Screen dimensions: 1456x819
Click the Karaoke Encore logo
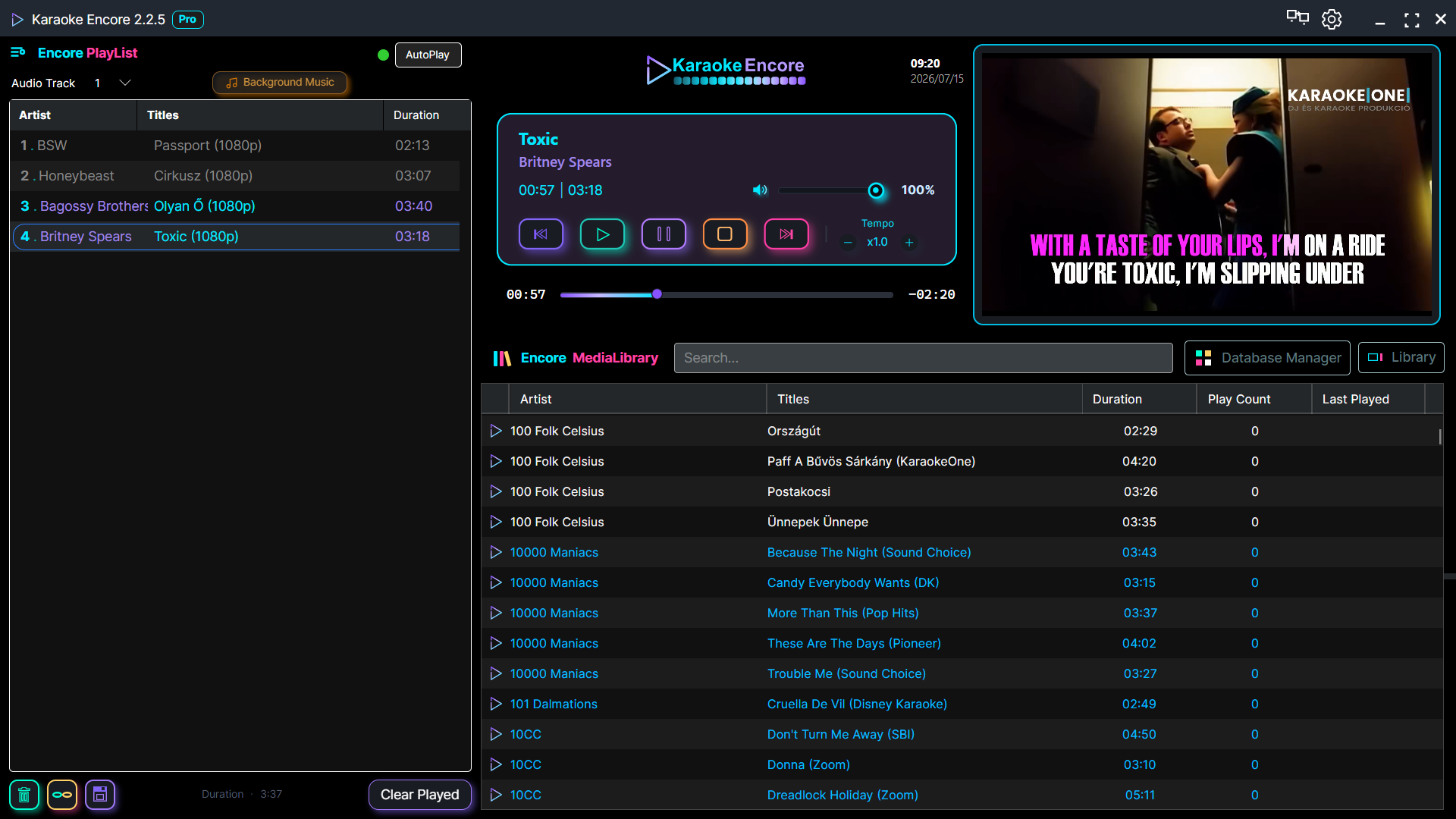coord(726,70)
